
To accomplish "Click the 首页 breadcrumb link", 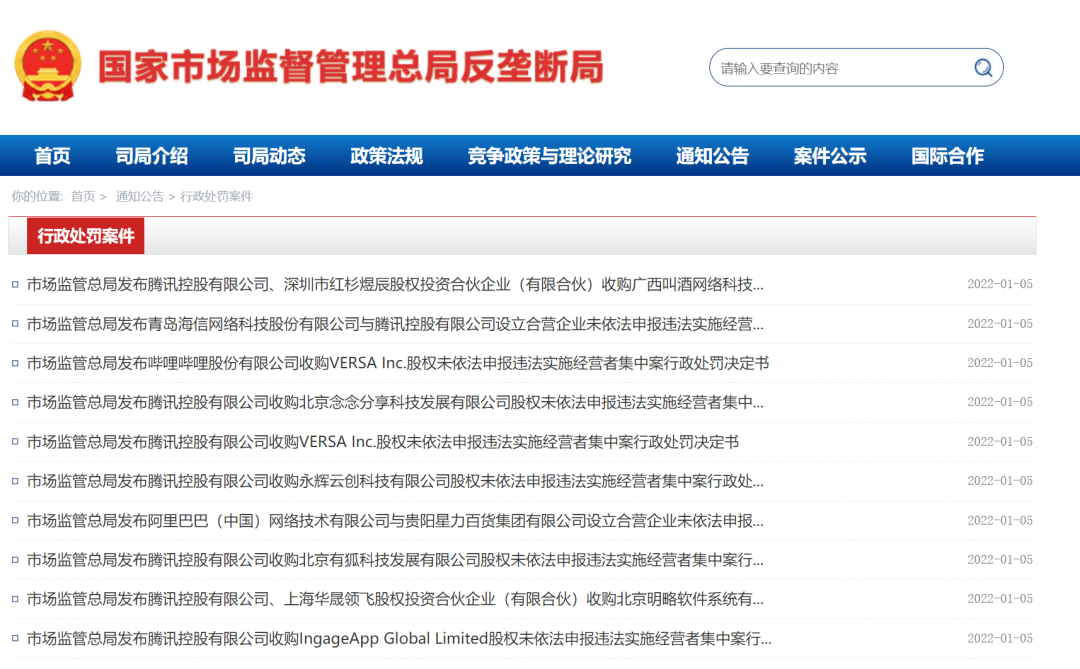I will [83, 196].
